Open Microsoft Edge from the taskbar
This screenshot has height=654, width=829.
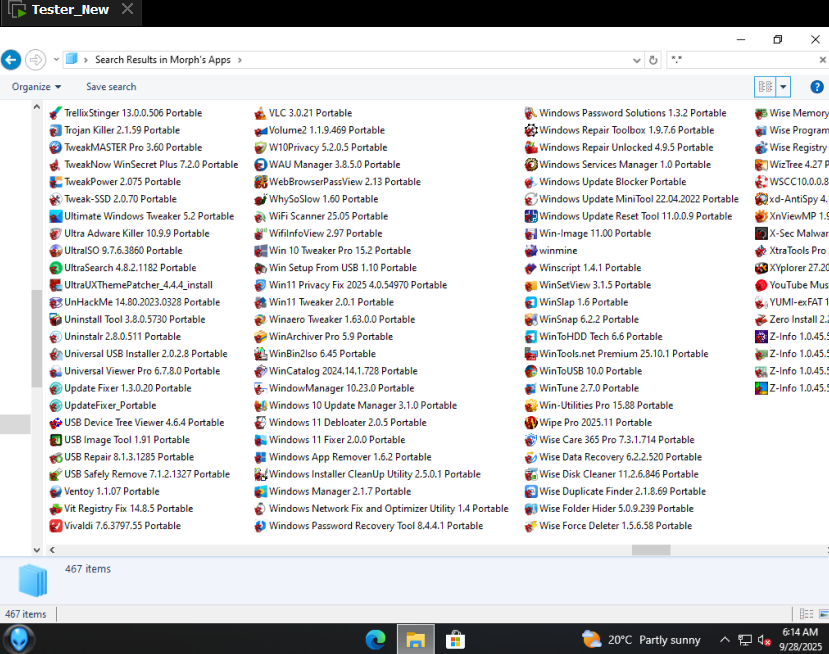coord(375,640)
